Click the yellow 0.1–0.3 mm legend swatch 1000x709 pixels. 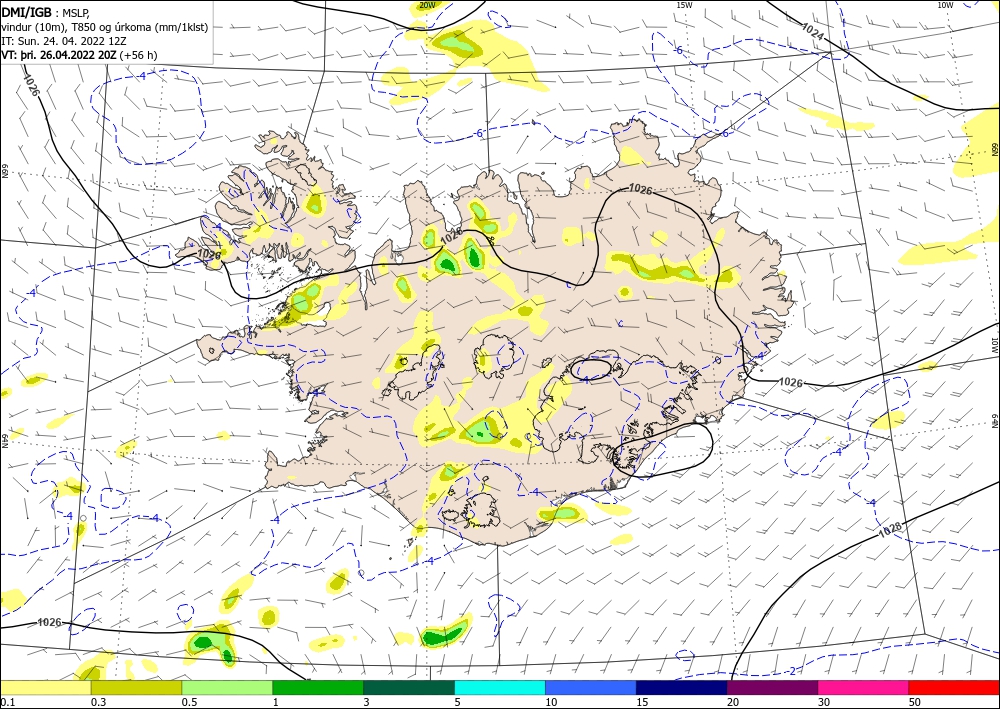45,687
